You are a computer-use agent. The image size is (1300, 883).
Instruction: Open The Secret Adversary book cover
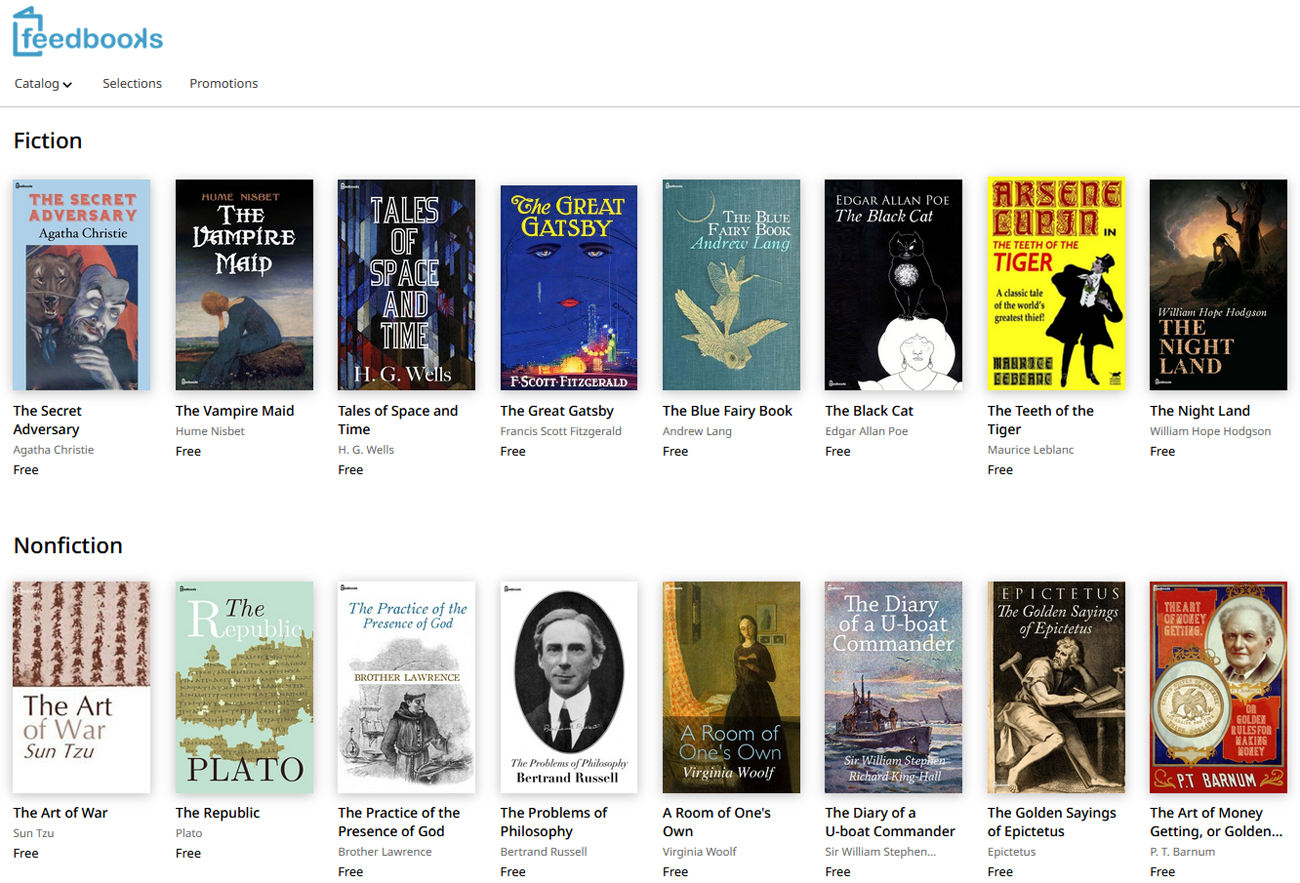(82, 285)
